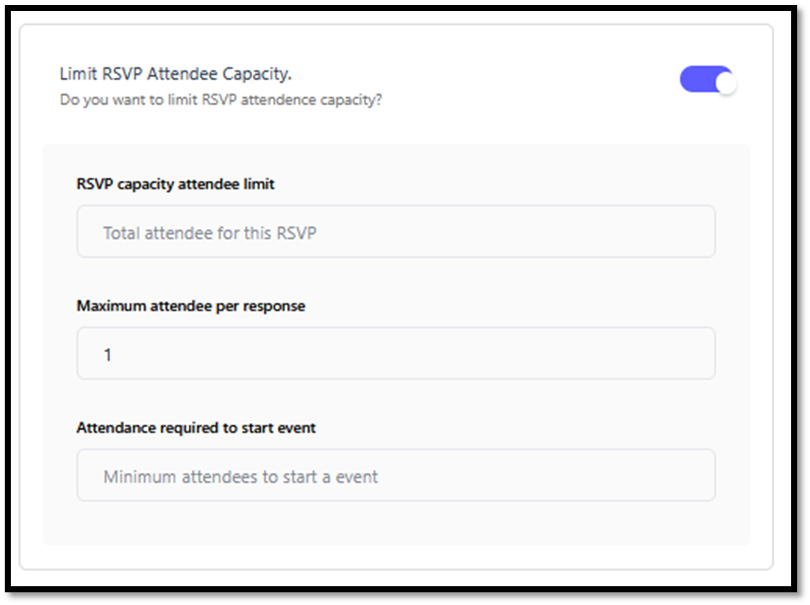
Task: Click "Total attendee for this RSVP" placeholder text
Action: click(x=210, y=233)
